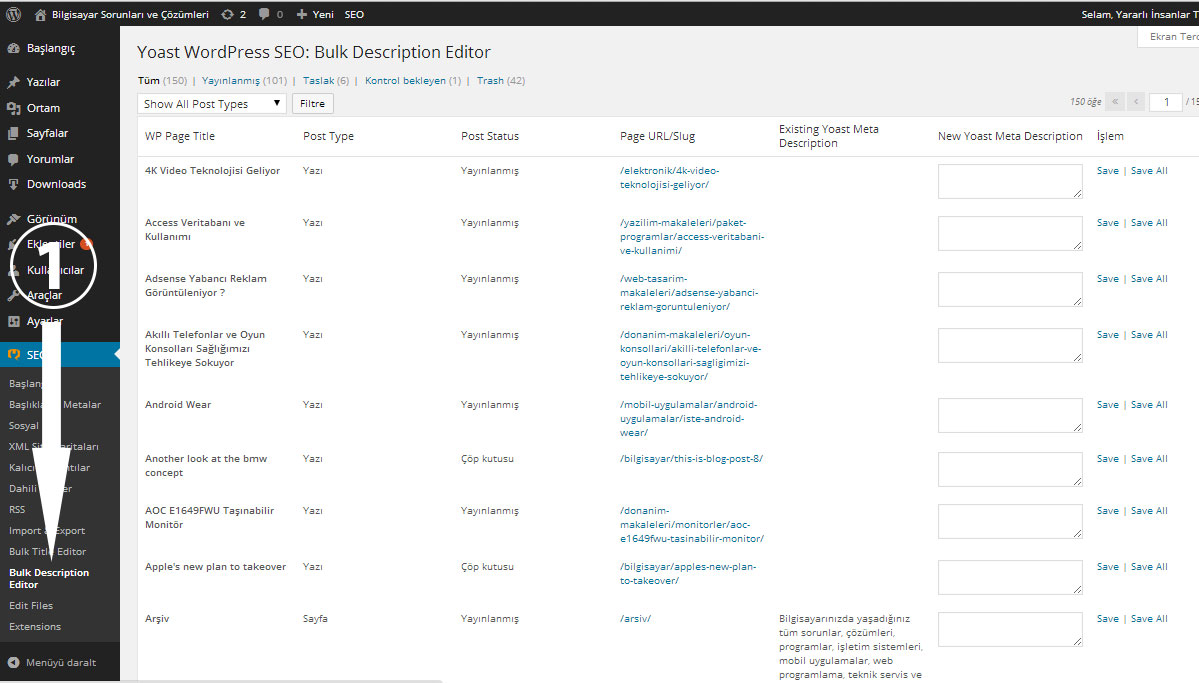Click the plus Yeni icon in admin bar
Screen dimensions: 1199x683
tap(301, 15)
